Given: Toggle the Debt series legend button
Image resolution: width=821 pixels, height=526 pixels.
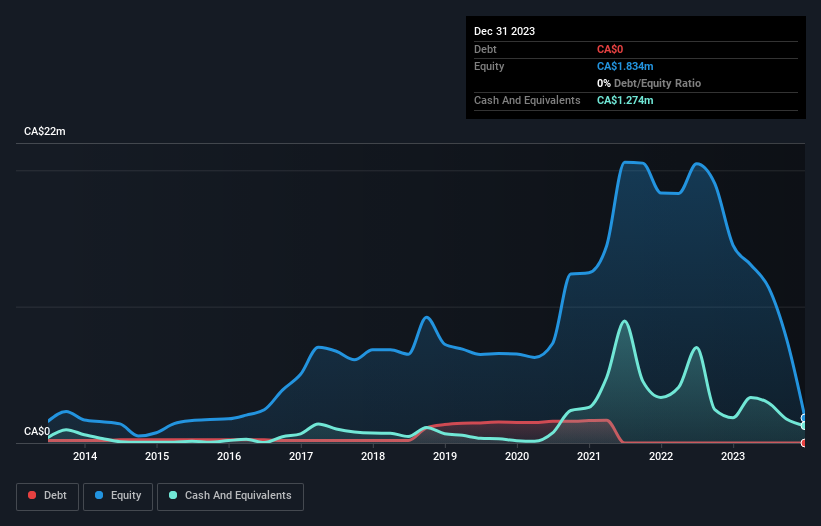Looking at the screenshot, I should (48, 496).
